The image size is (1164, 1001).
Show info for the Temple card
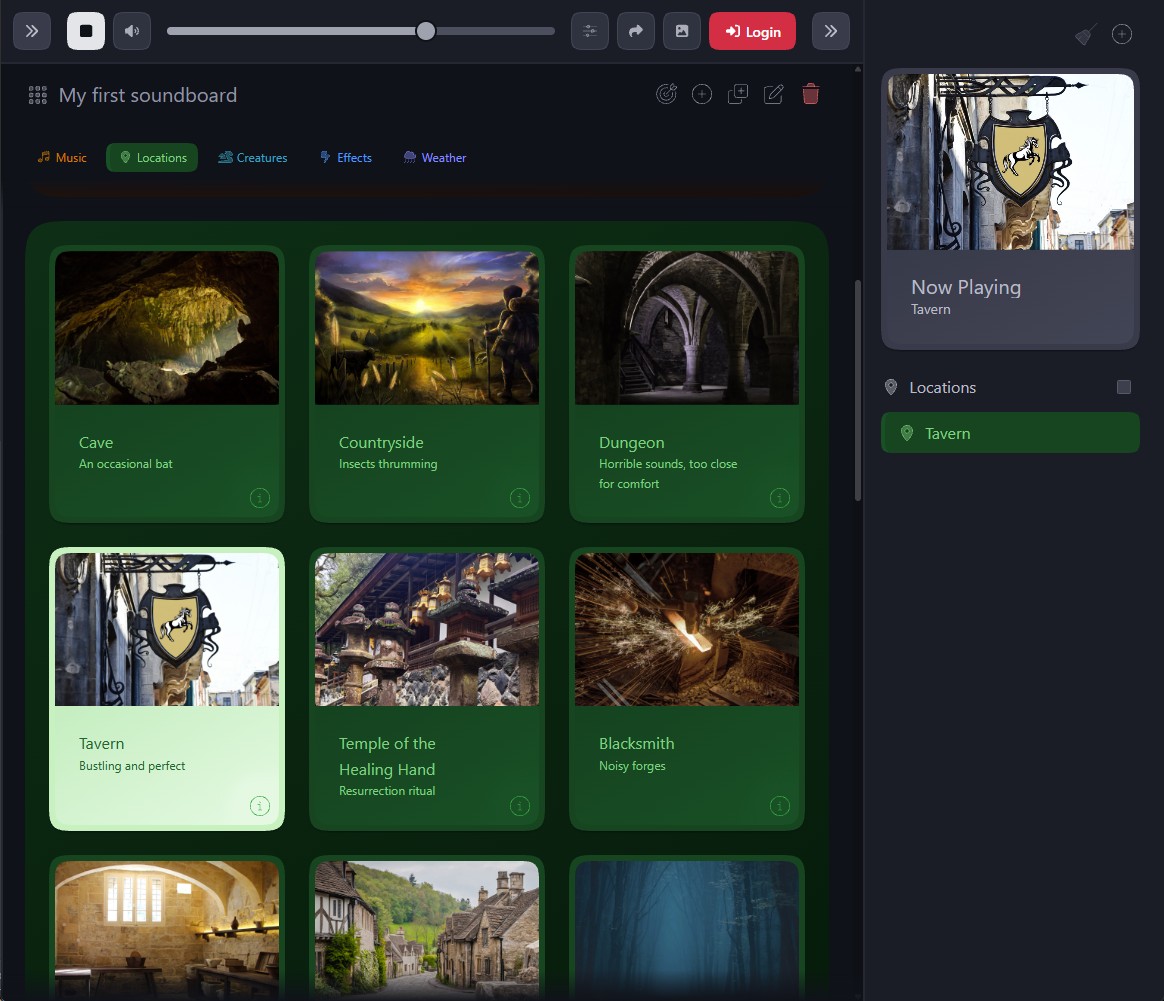pos(520,806)
